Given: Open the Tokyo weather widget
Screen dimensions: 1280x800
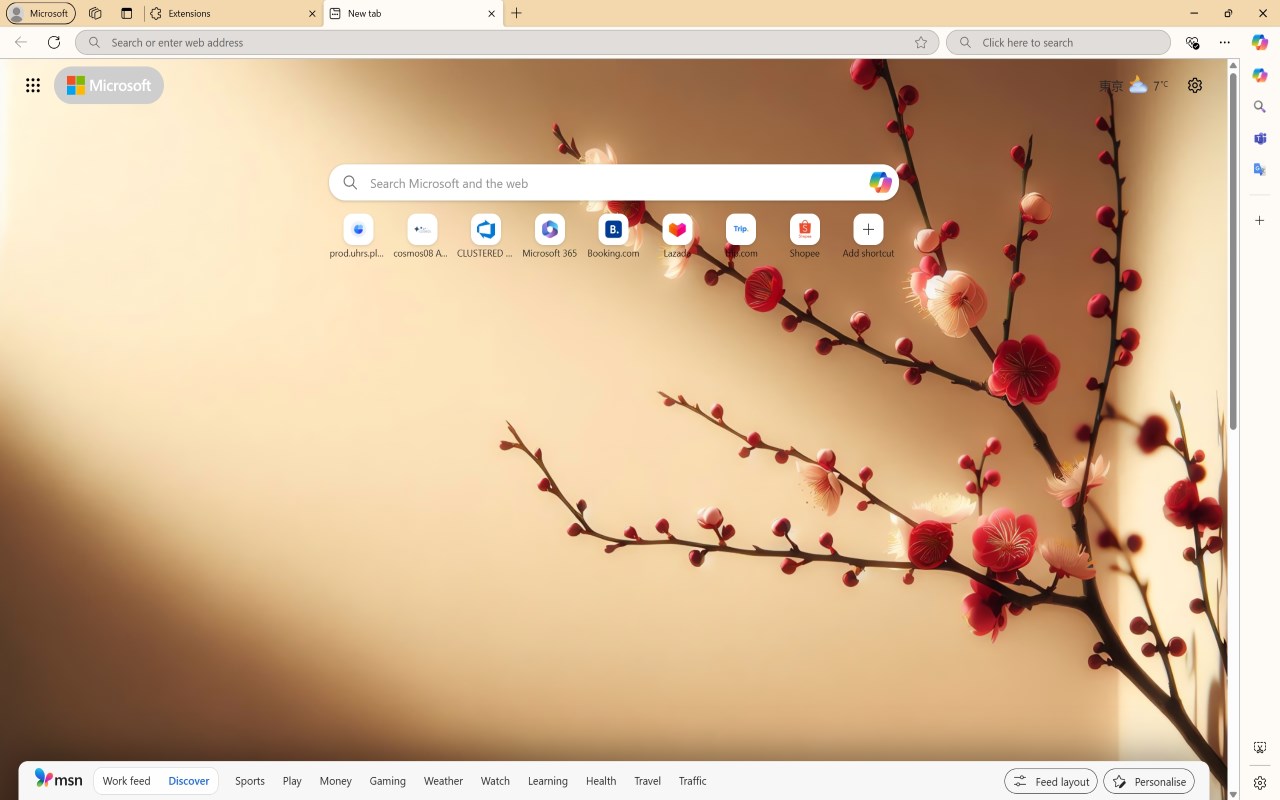Looking at the screenshot, I should coord(1133,85).
